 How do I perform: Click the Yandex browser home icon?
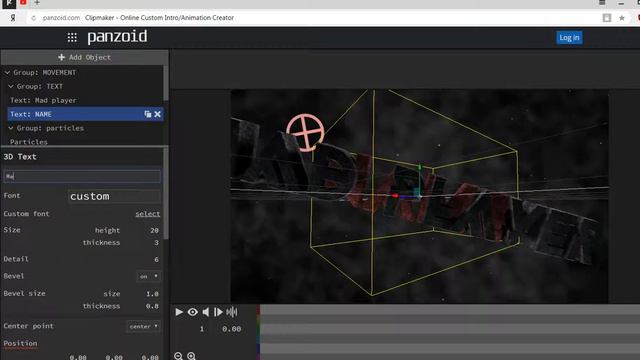(13, 18)
